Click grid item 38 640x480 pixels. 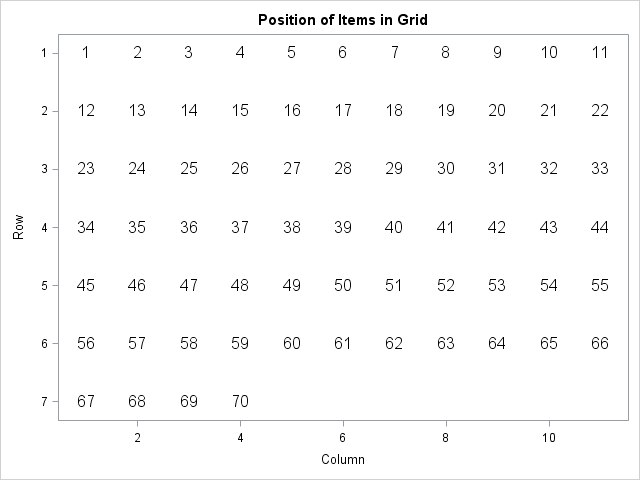pyautogui.click(x=292, y=227)
